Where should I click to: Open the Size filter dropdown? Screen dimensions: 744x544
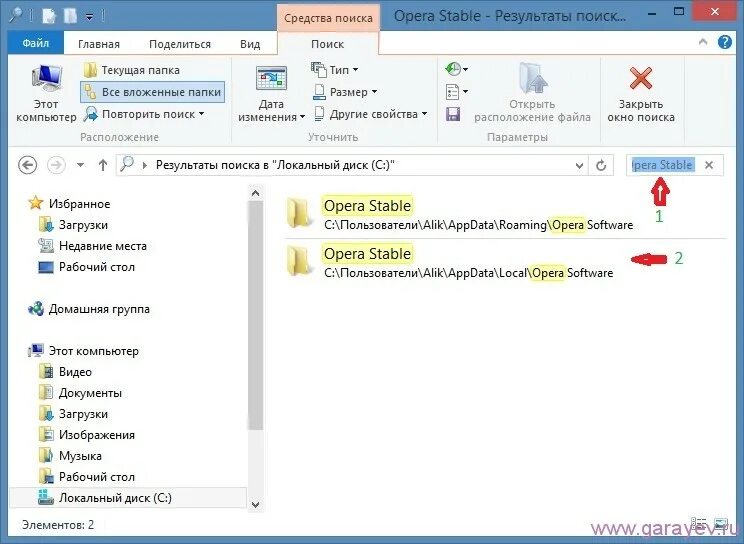345,92
